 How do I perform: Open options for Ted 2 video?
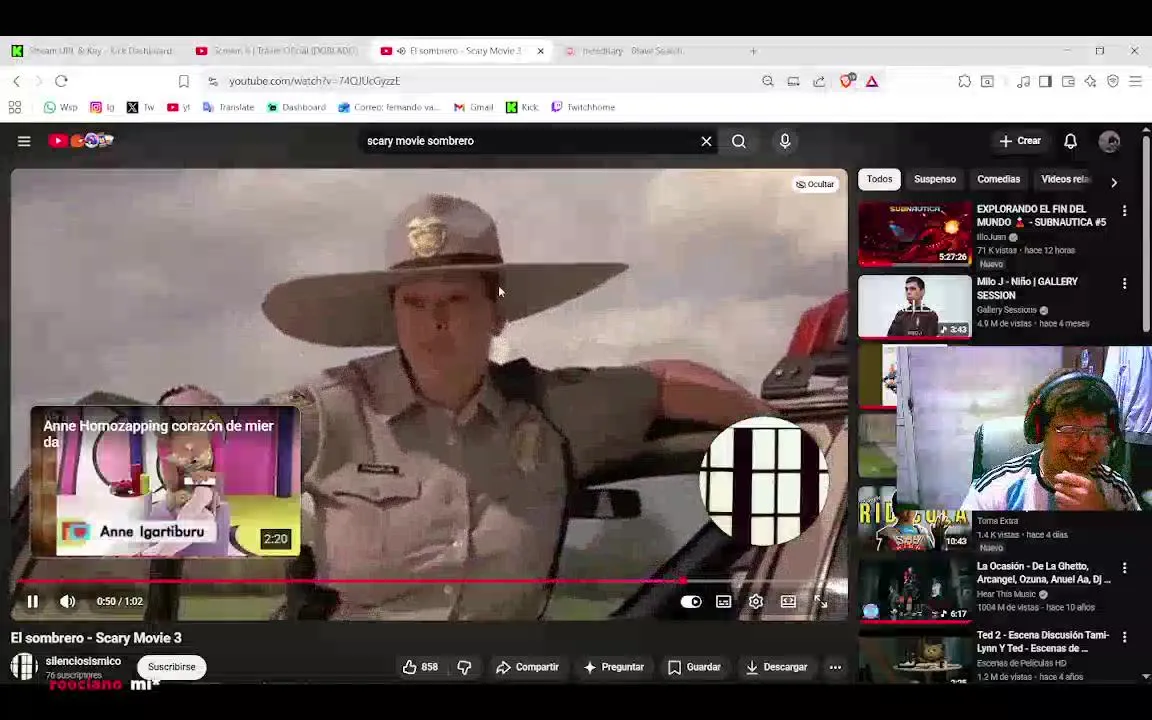(1124, 638)
